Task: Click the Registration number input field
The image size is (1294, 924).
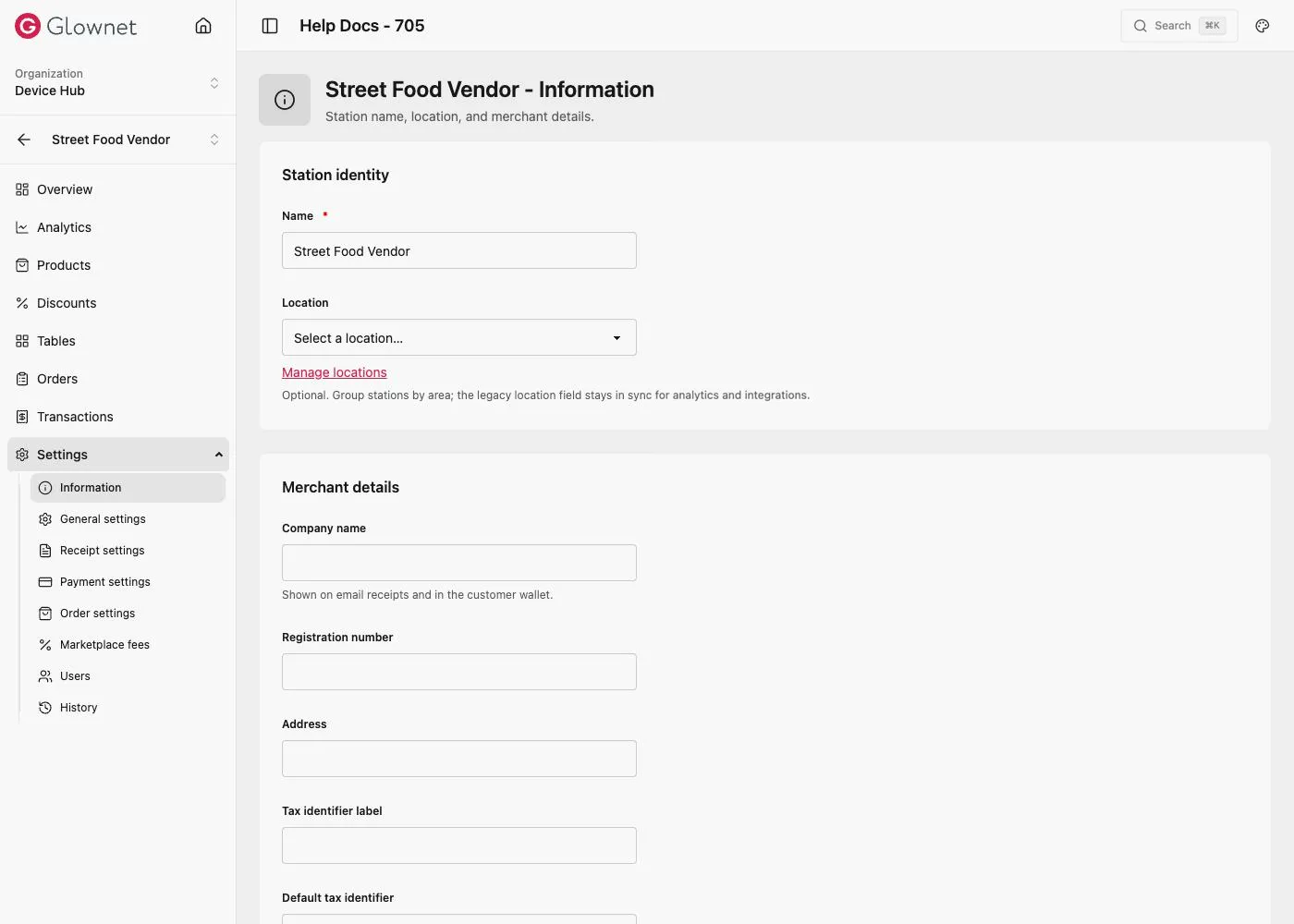Action: 459,672
